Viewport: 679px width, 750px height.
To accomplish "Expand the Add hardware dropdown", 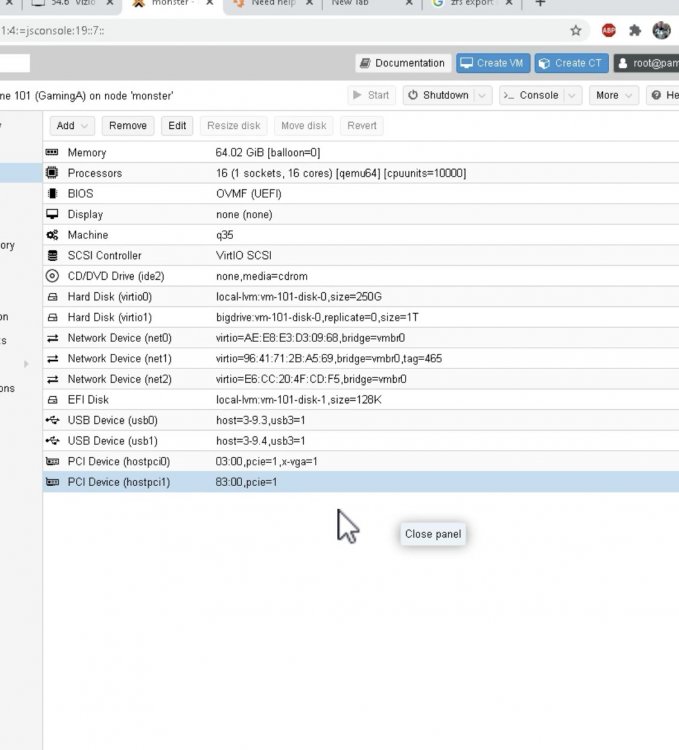I will click(x=72, y=125).
